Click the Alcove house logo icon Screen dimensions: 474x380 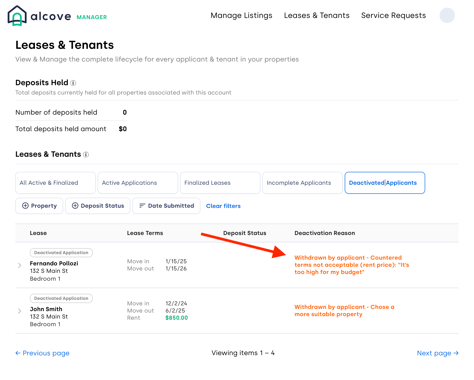pos(17,16)
